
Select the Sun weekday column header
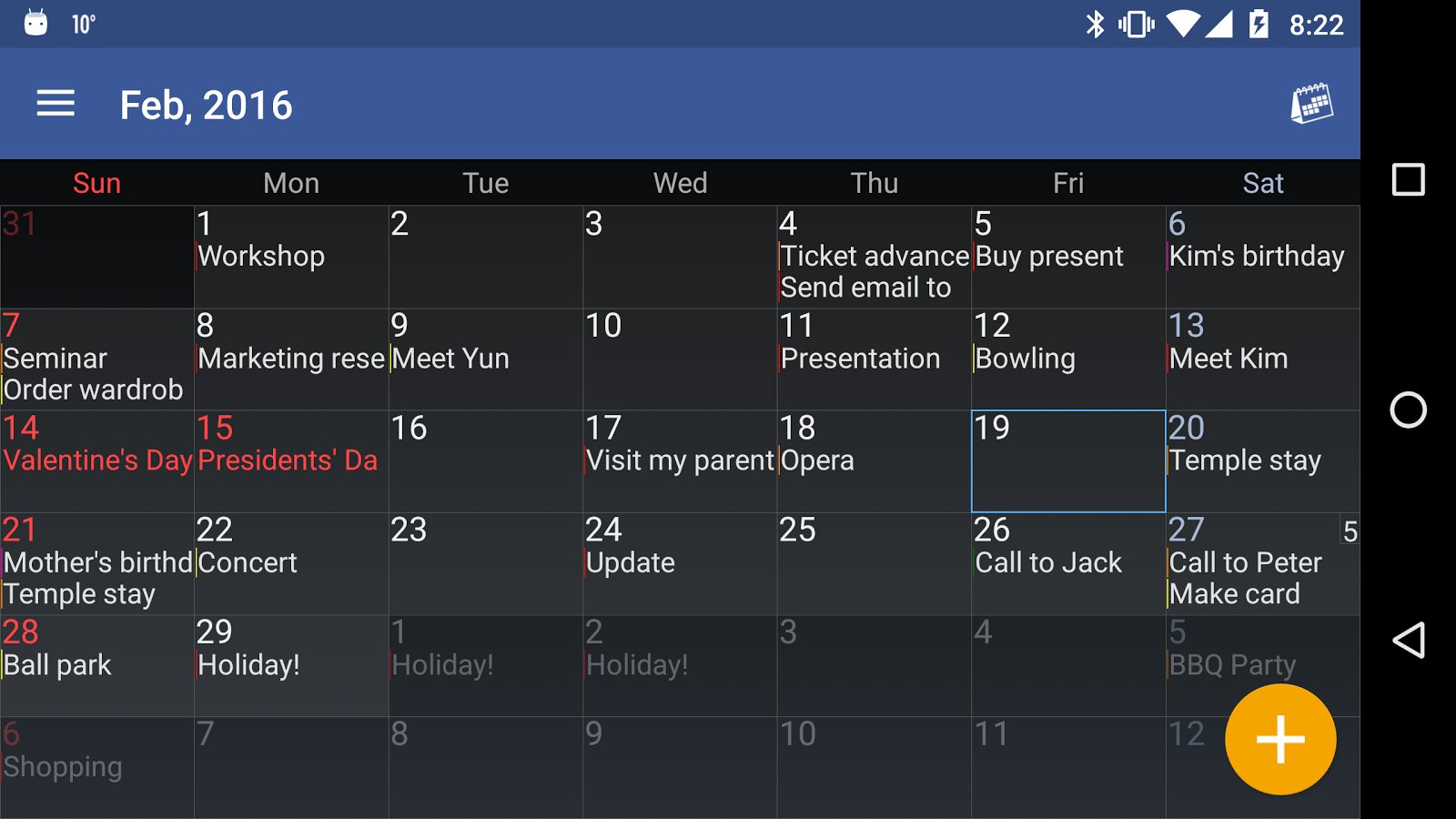click(96, 183)
